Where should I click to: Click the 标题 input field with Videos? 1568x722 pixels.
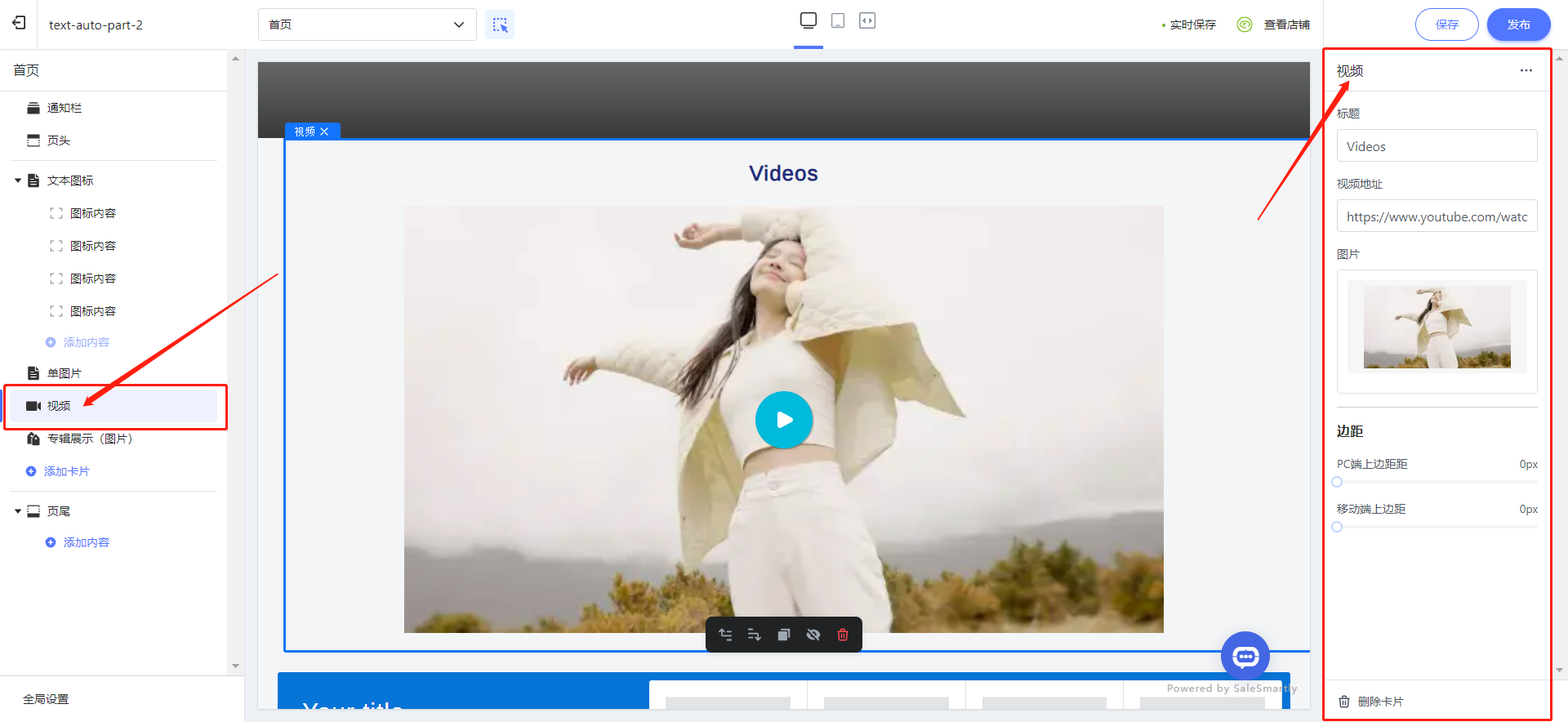[x=1437, y=146]
